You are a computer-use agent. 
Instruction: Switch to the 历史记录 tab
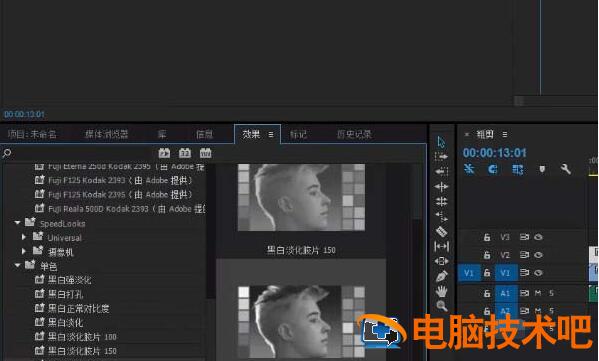tap(354, 134)
